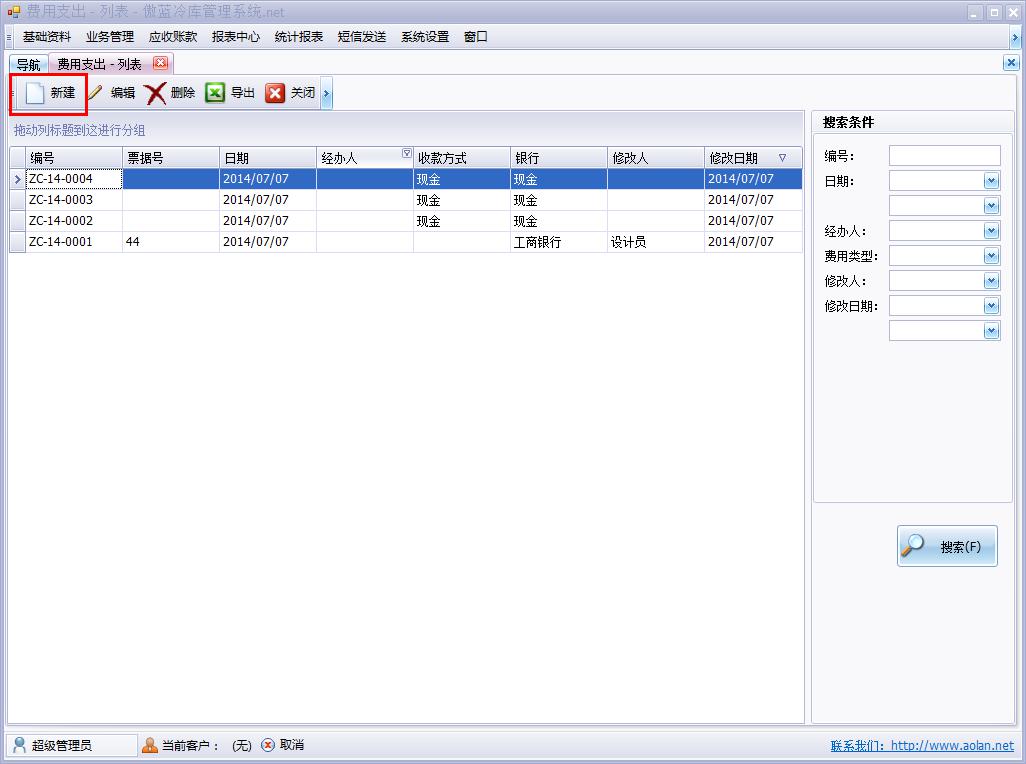Switch to the 导航 tab
This screenshot has width=1026, height=764.
[x=28, y=64]
